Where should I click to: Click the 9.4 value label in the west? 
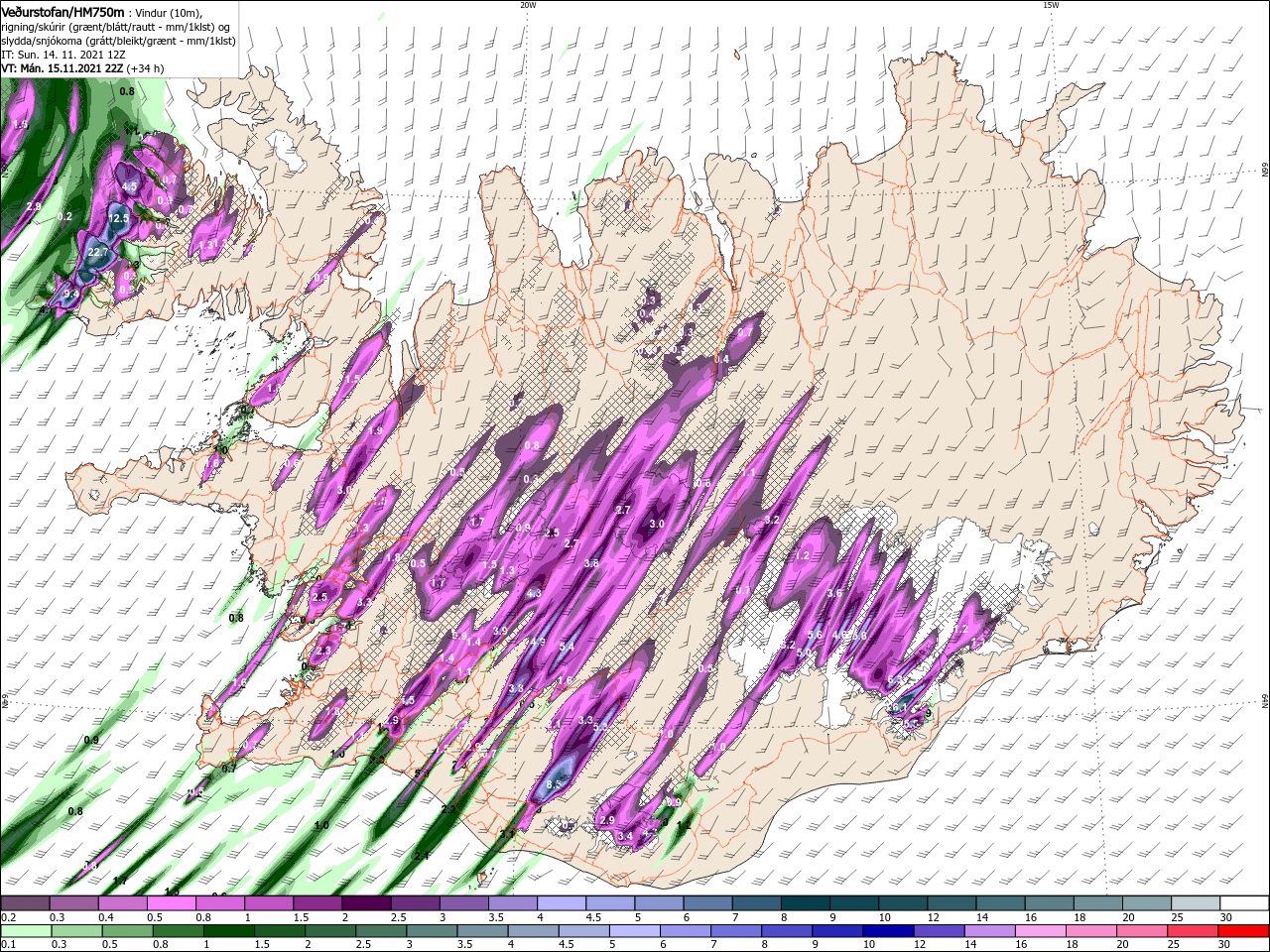pos(71,295)
